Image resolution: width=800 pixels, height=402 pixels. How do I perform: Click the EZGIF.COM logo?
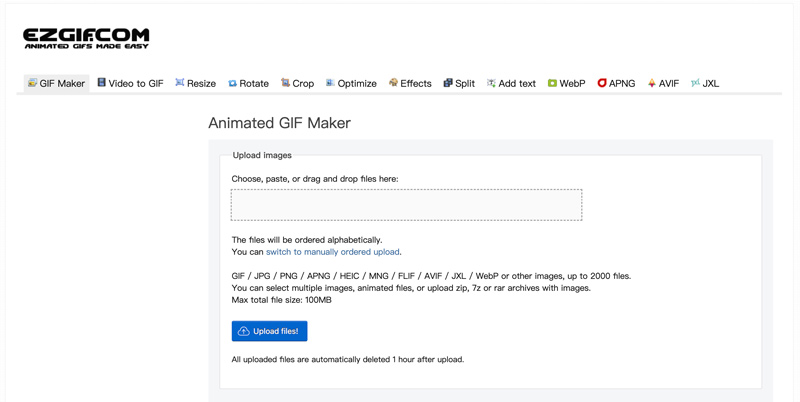pyautogui.click(x=86, y=39)
